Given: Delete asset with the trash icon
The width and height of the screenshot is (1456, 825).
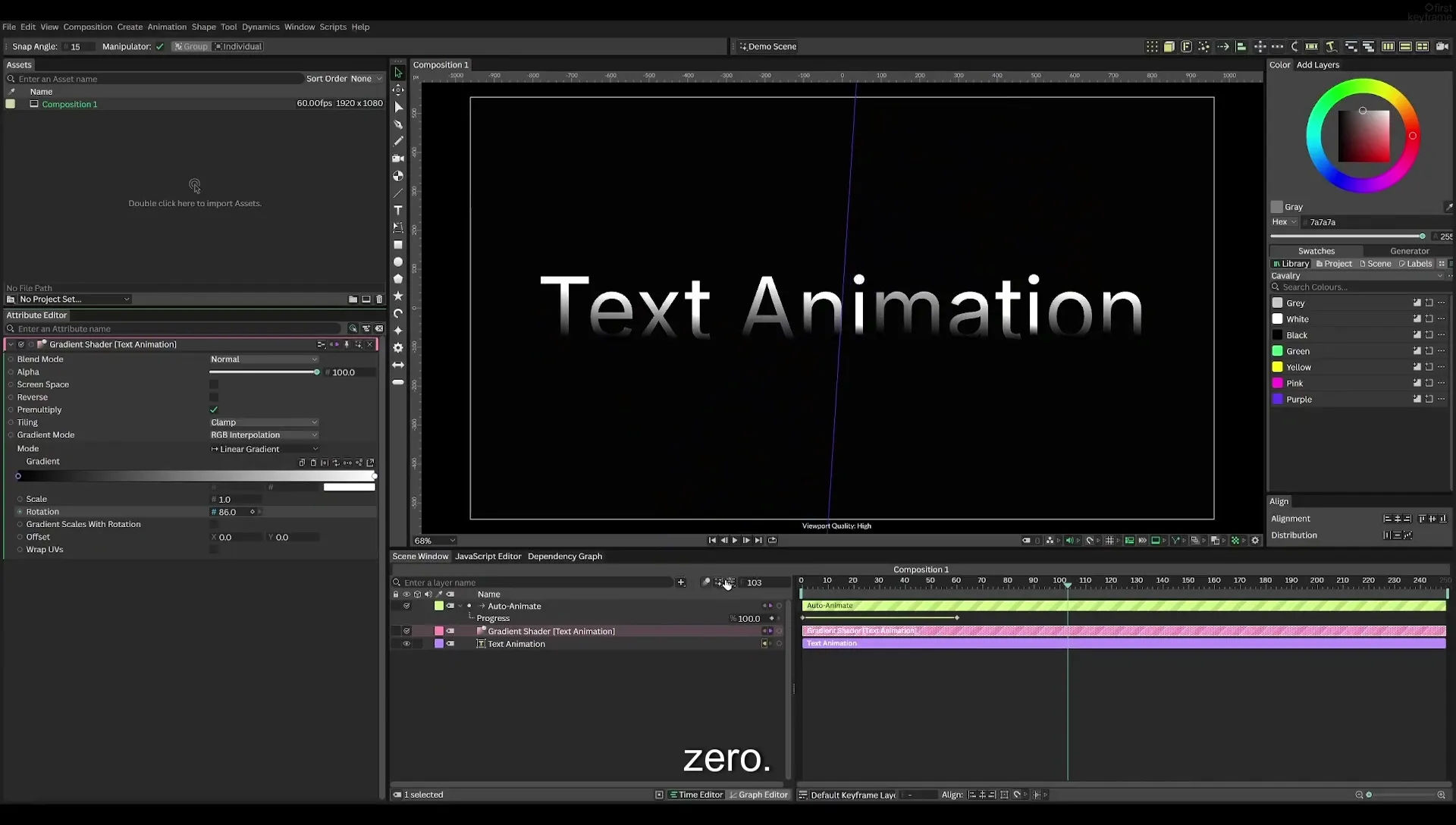Looking at the screenshot, I should click(x=380, y=300).
